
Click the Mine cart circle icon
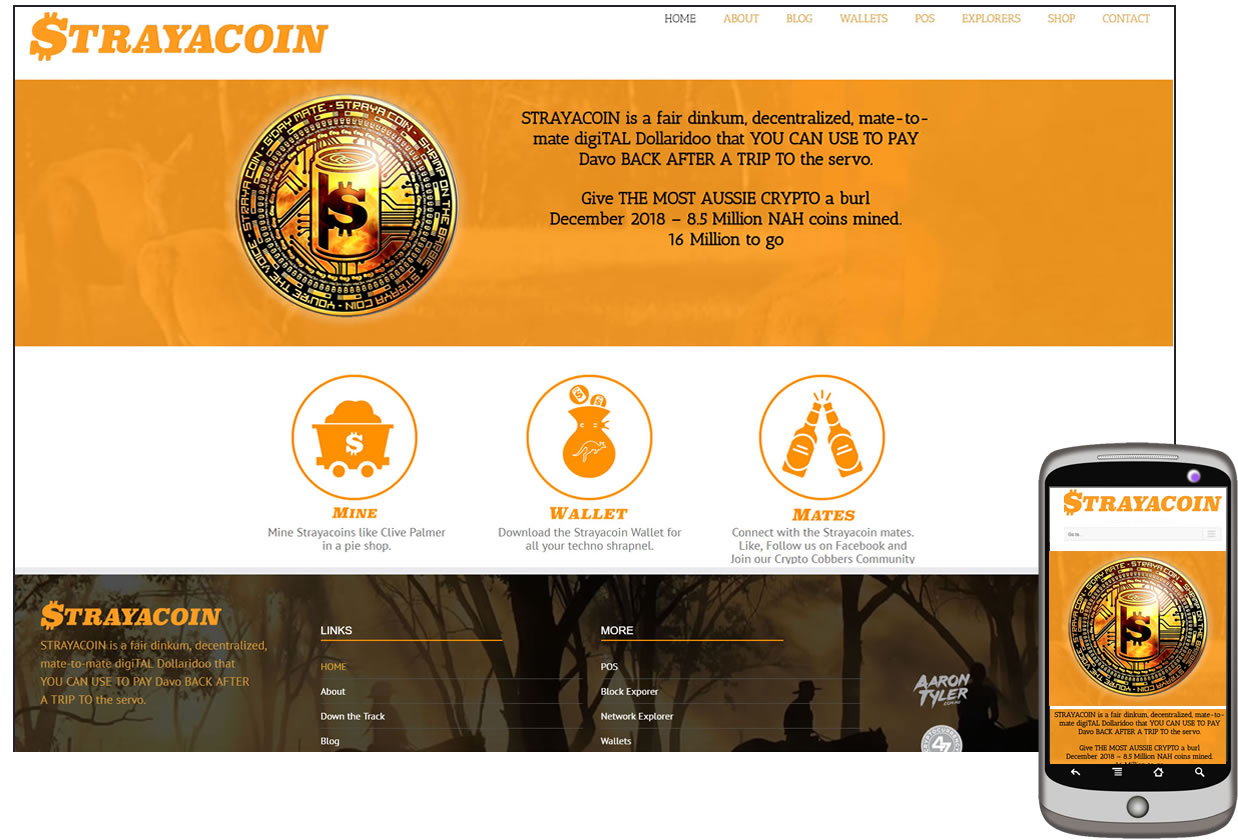point(354,437)
